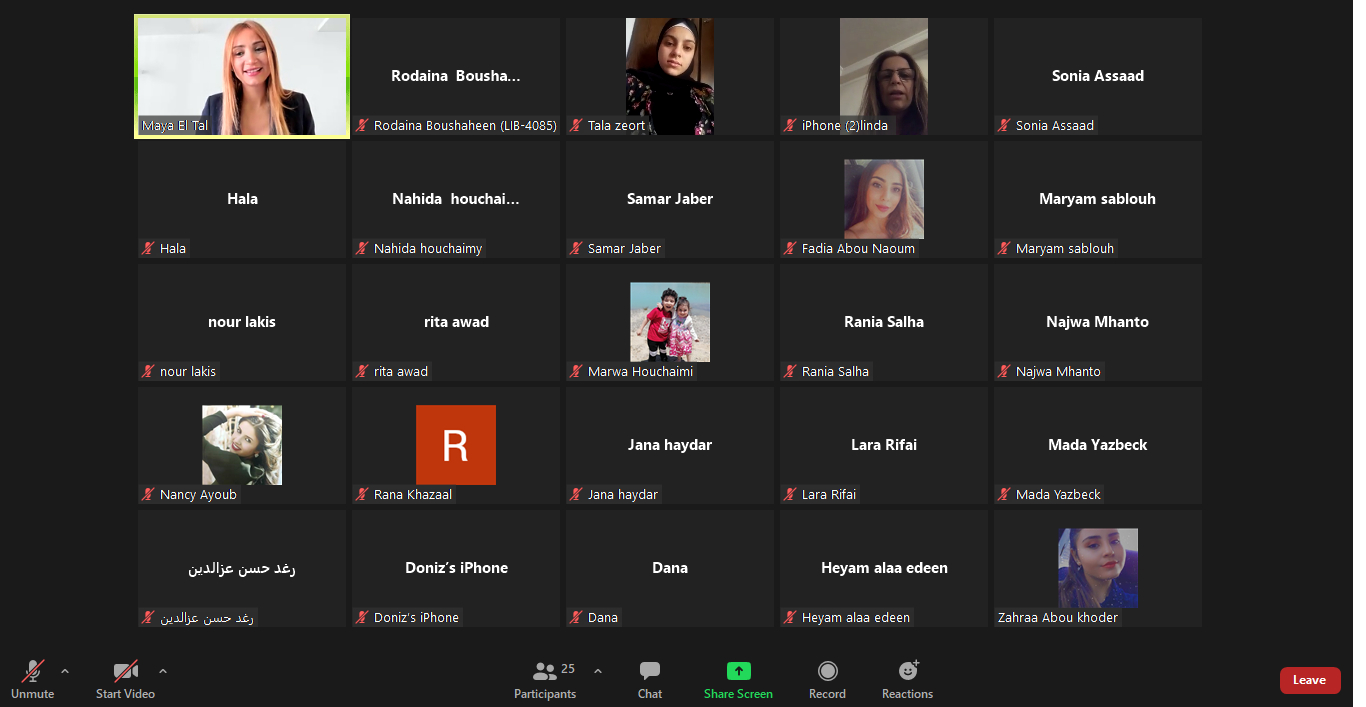Select Nancy Ayoub's profile photo
Viewport: 1366px width, 707px height.
tap(242, 445)
